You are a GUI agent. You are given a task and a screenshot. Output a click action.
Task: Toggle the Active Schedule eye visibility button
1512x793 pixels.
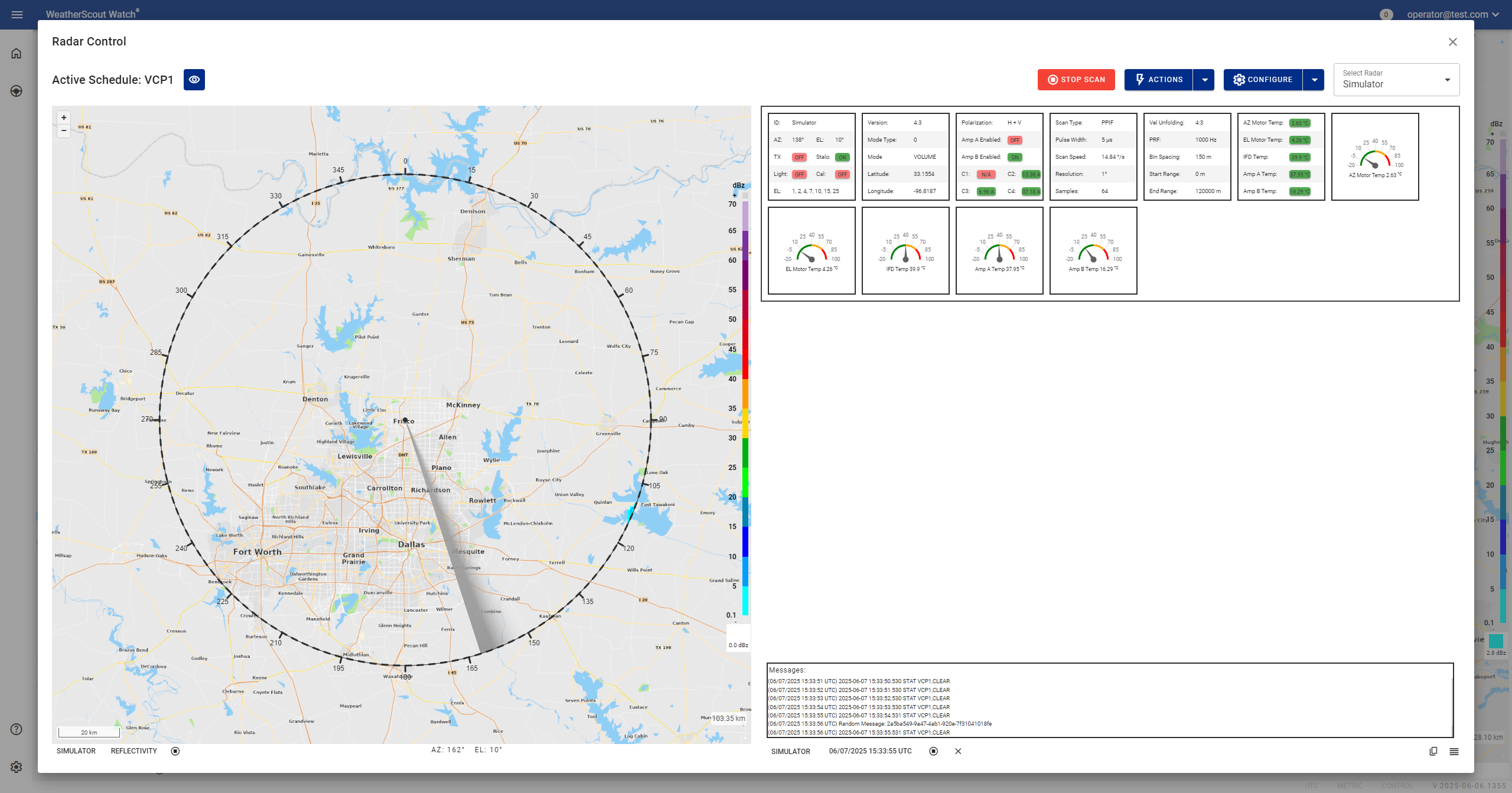194,80
